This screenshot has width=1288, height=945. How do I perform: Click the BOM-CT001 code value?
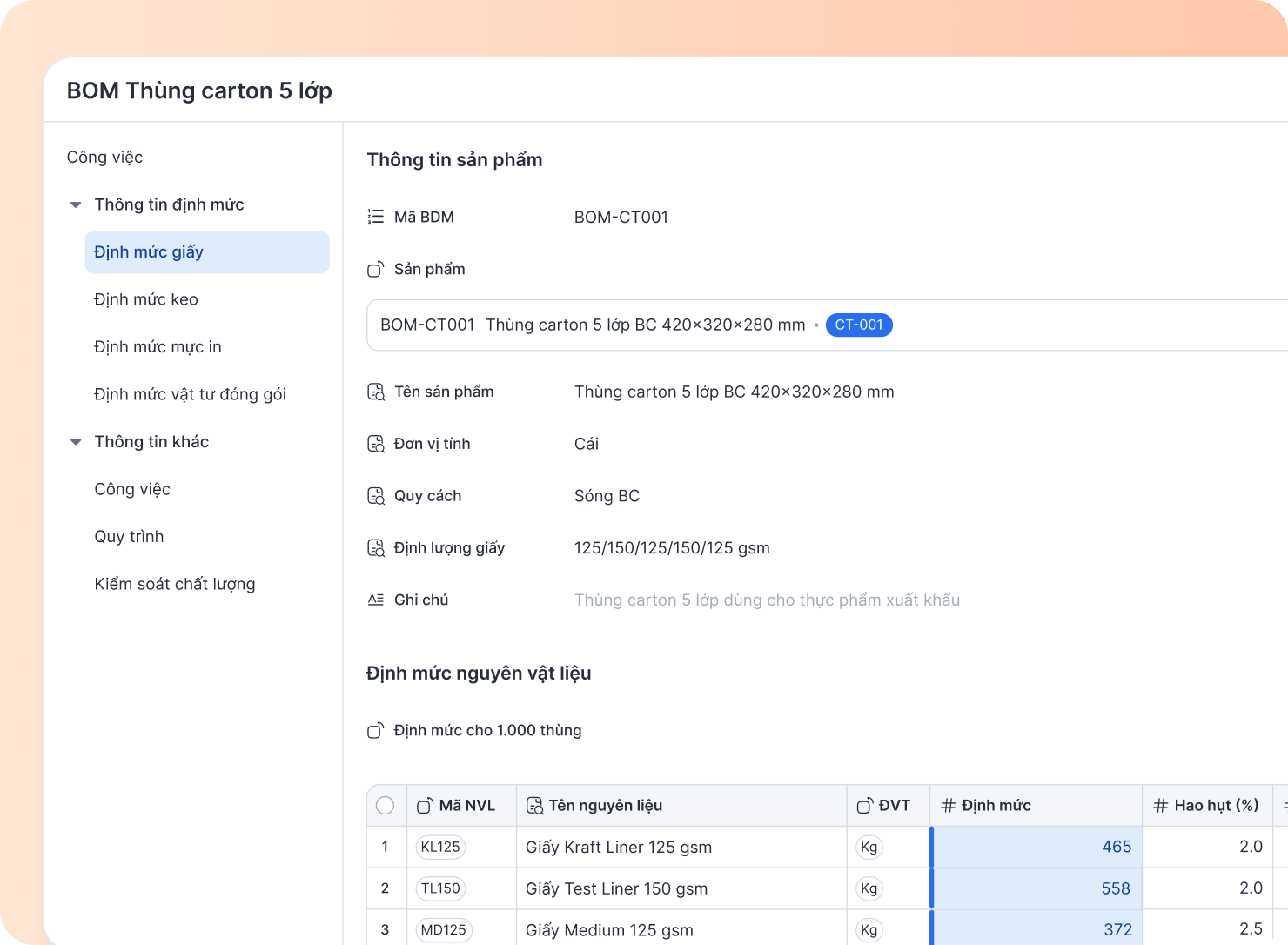(x=621, y=218)
